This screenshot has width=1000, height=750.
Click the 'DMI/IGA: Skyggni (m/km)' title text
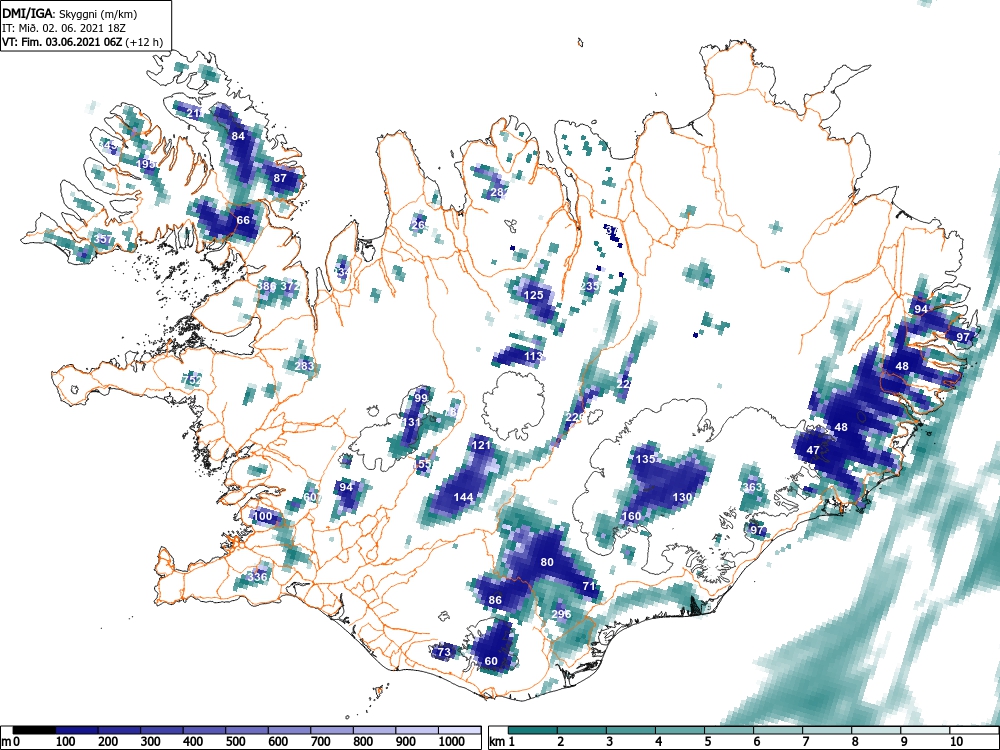point(70,13)
